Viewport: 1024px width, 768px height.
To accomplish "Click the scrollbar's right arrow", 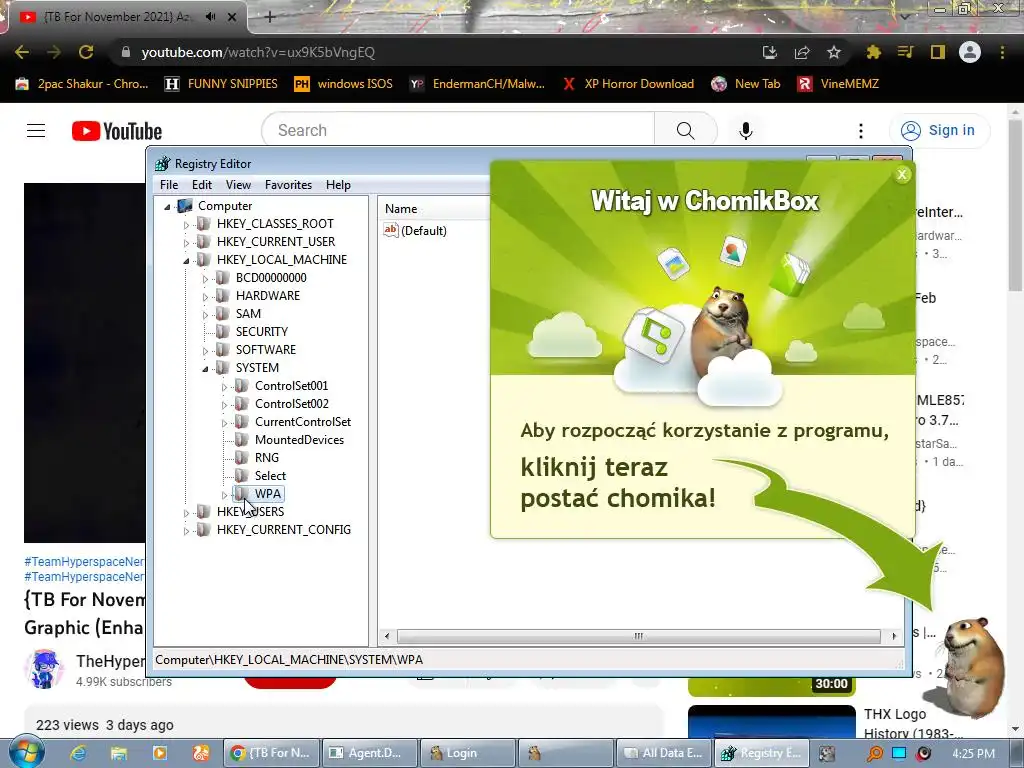I will click(893, 636).
